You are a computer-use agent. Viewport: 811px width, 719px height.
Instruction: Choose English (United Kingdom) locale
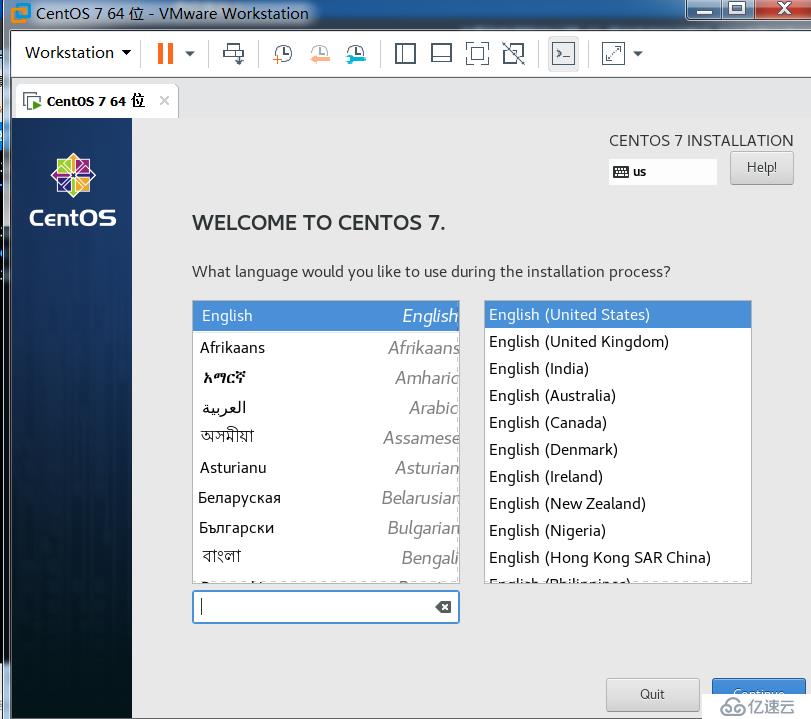click(x=618, y=341)
